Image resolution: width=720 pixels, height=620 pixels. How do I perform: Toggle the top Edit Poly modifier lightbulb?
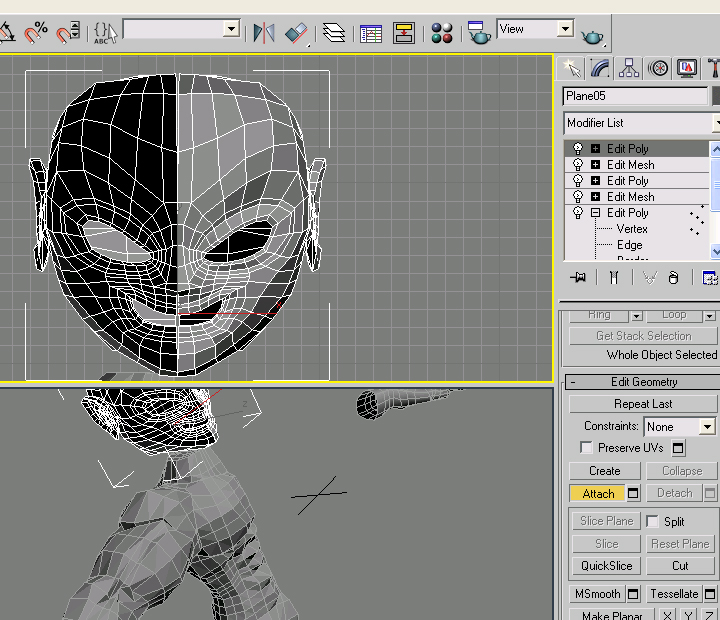coord(577,149)
